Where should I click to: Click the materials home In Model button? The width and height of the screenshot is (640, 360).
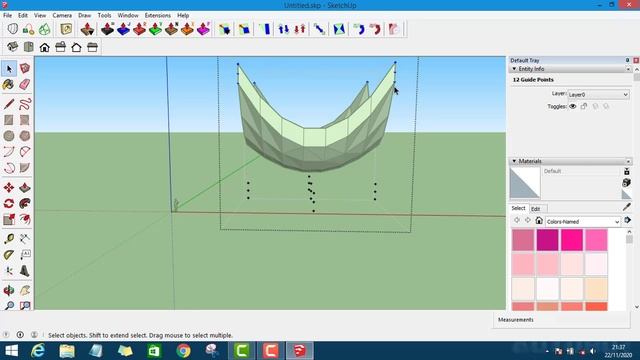click(x=539, y=221)
